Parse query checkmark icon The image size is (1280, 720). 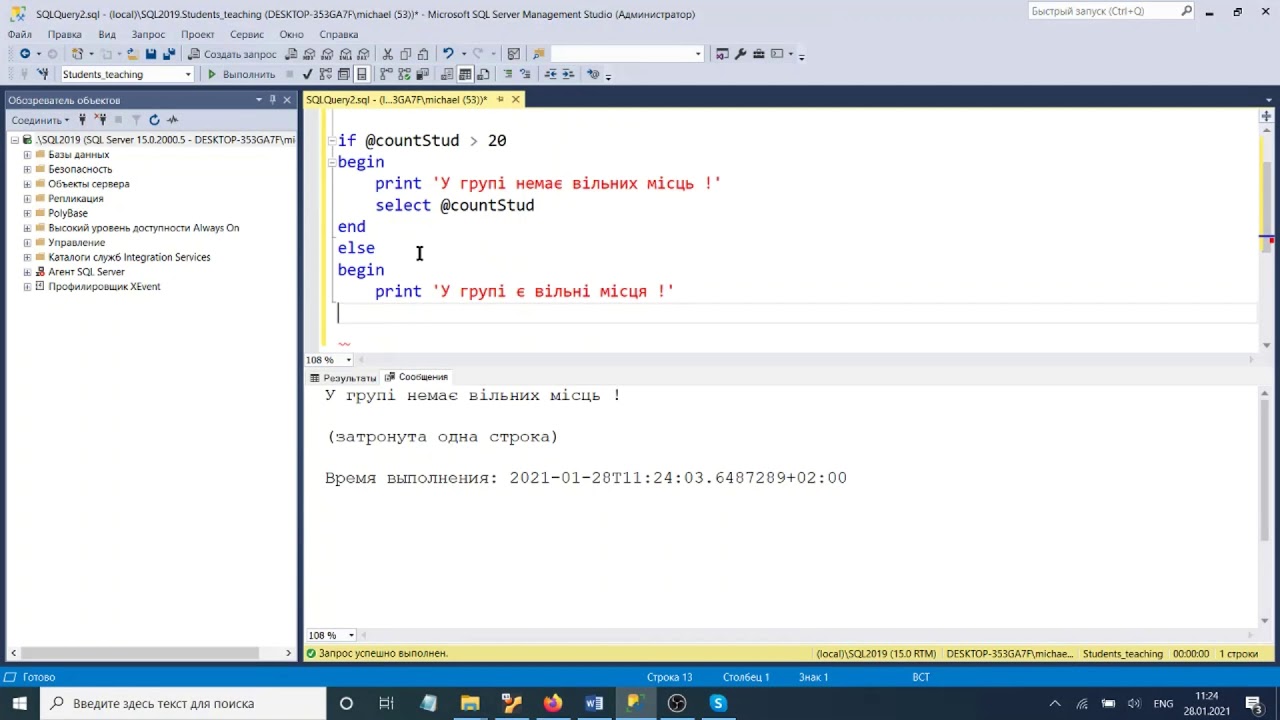307,74
